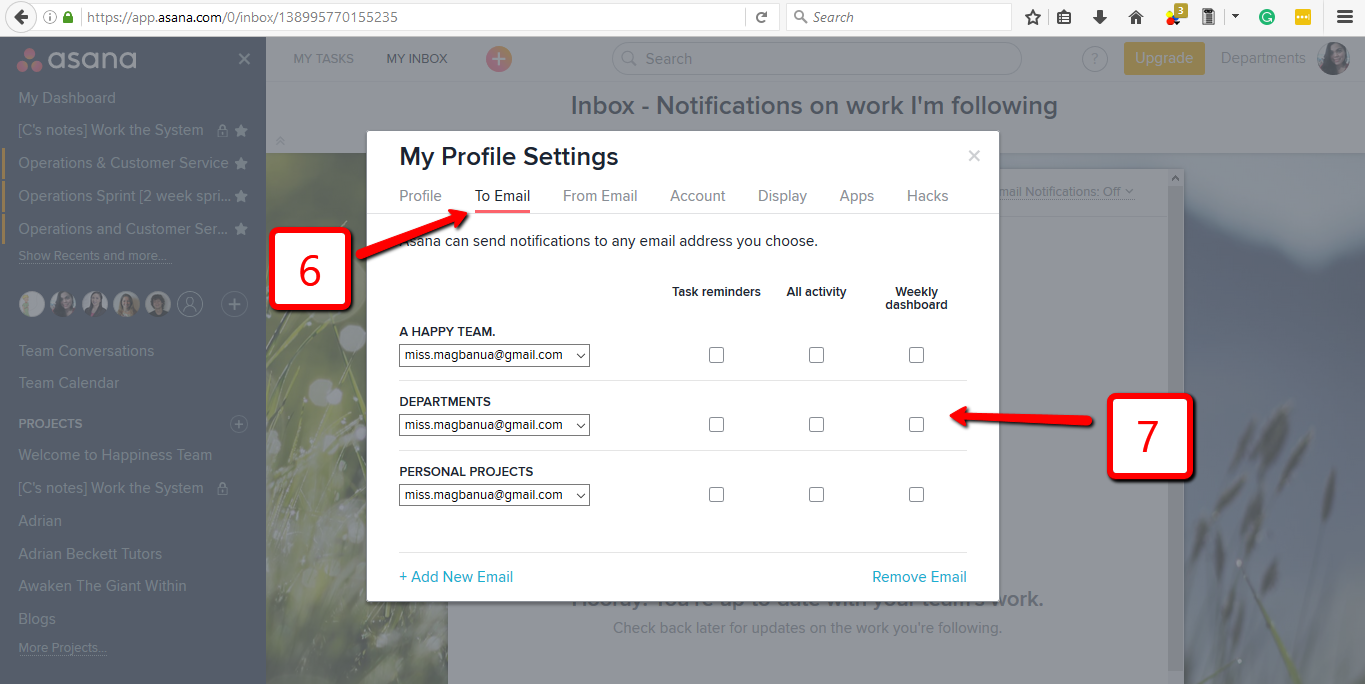Click the Add New Email link

point(456,576)
